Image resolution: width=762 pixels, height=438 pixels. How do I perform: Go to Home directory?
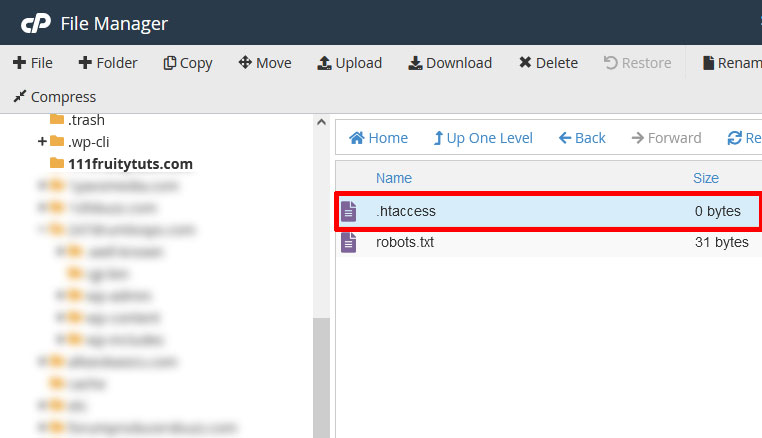click(x=378, y=138)
